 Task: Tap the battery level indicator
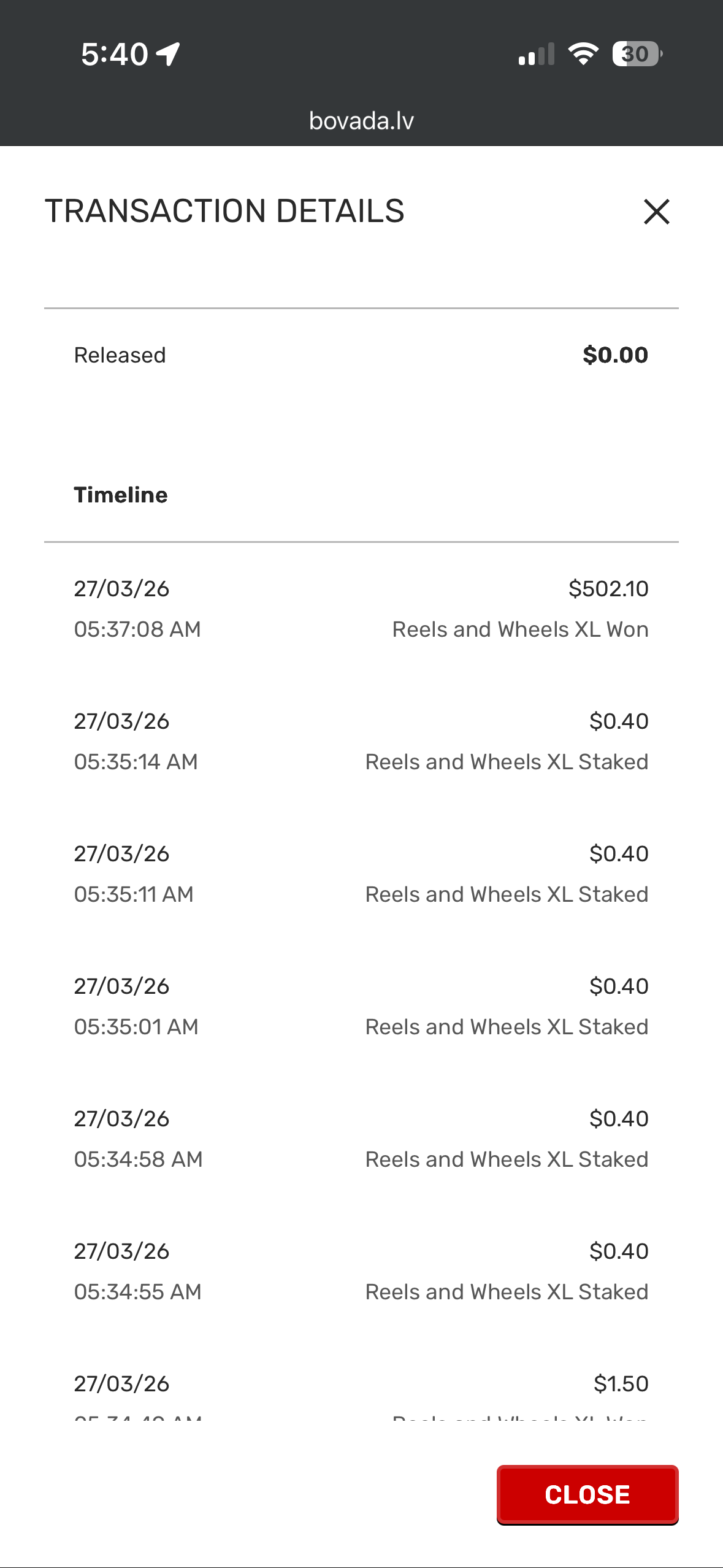pos(637,54)
